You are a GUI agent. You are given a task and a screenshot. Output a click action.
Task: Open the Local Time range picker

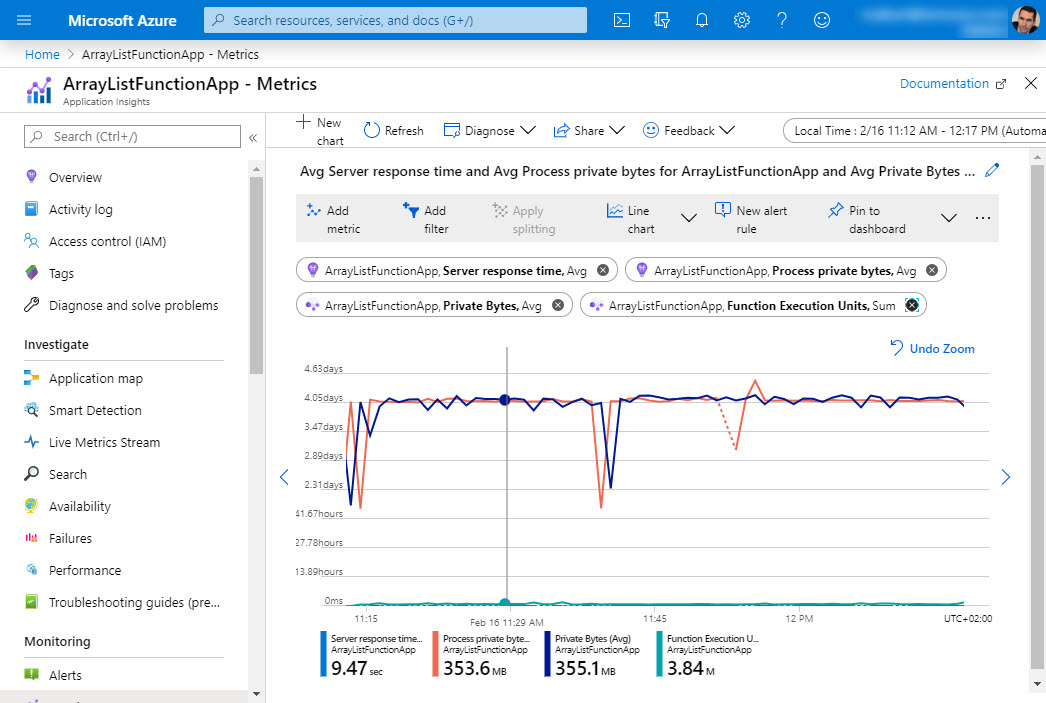[x=915, y=131]
